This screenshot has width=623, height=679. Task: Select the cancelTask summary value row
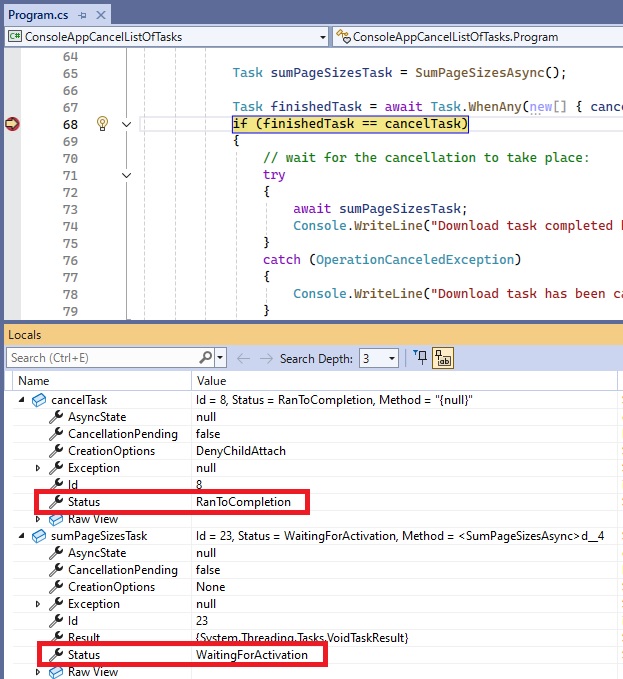pos(334,400)
